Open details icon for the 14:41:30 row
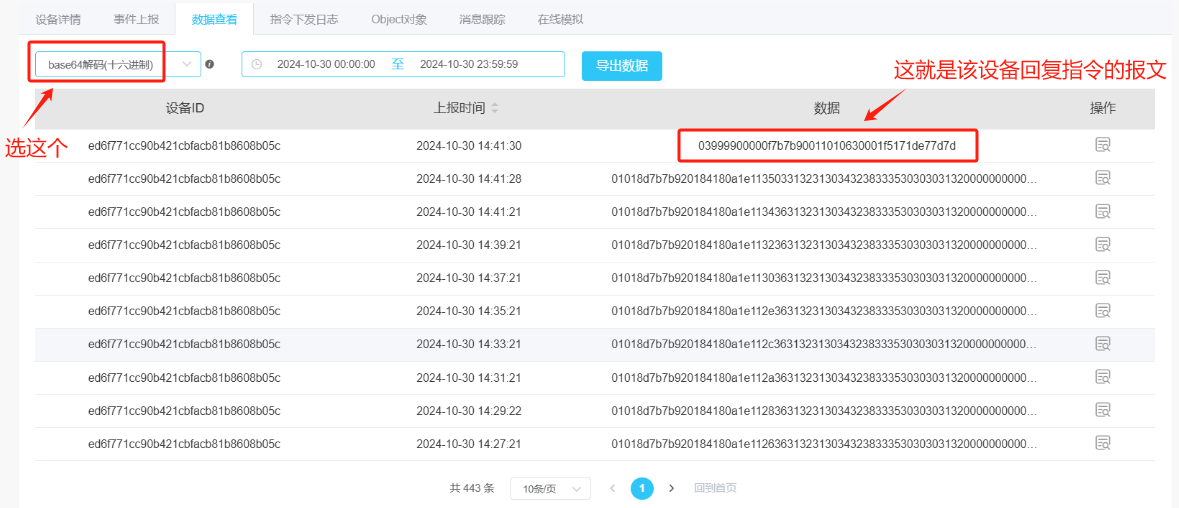Image resolution: width=1179 pixels, height=508 pixels. point(1102,146)
